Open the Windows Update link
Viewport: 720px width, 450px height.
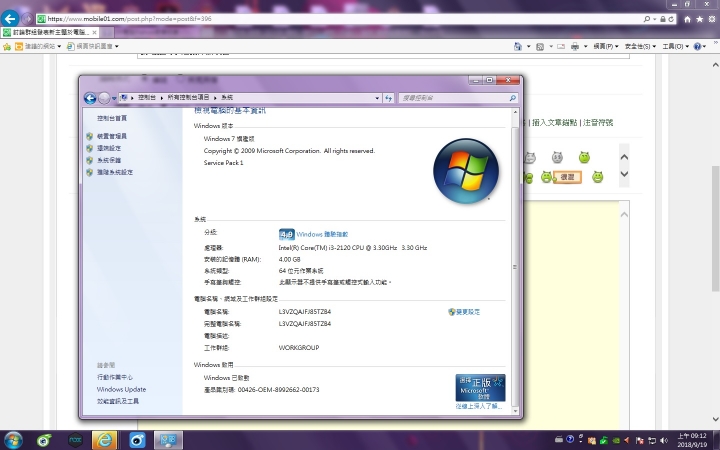pos(121,389)
